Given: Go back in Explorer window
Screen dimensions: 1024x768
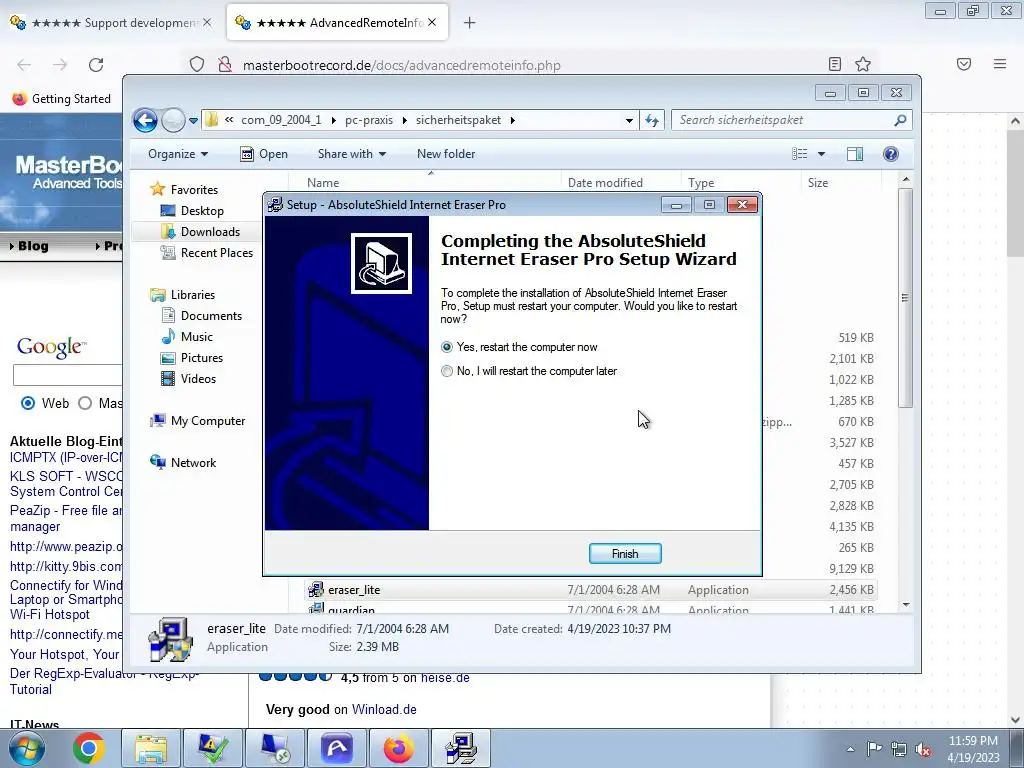Looking at the screenshot, I should tap(145, 120).
